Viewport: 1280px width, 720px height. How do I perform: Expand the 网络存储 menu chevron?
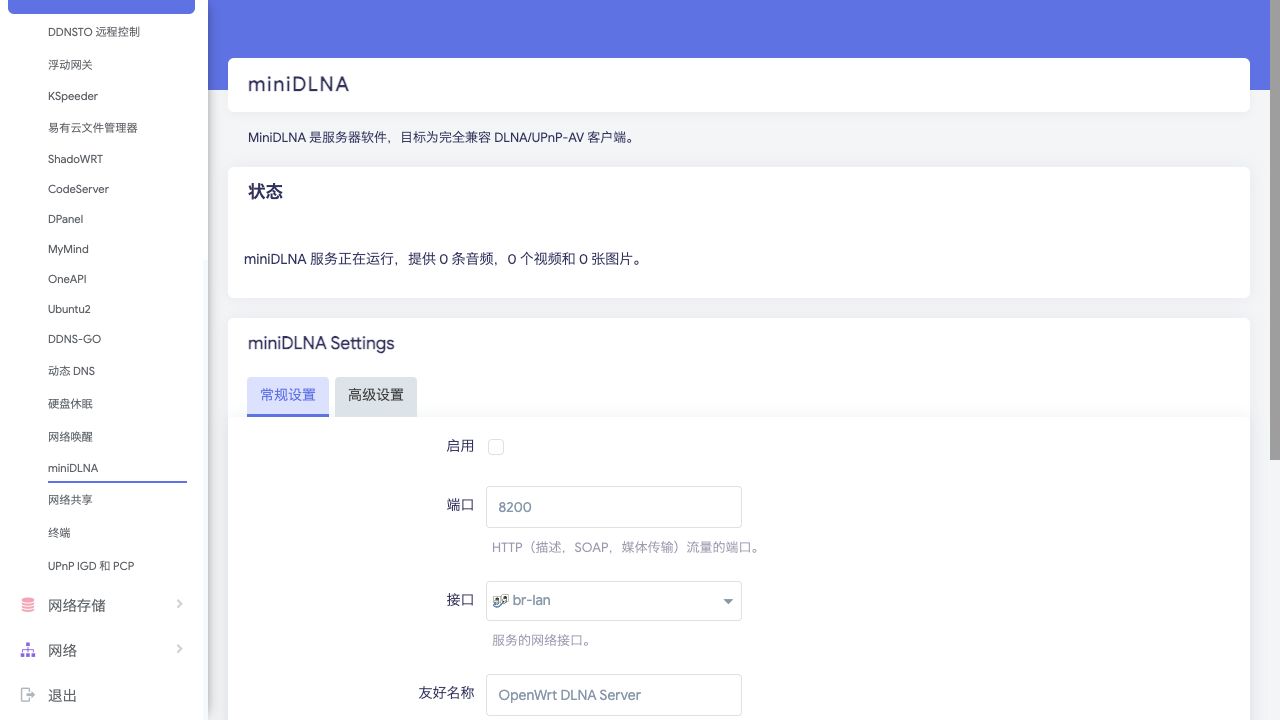[179, 604]
